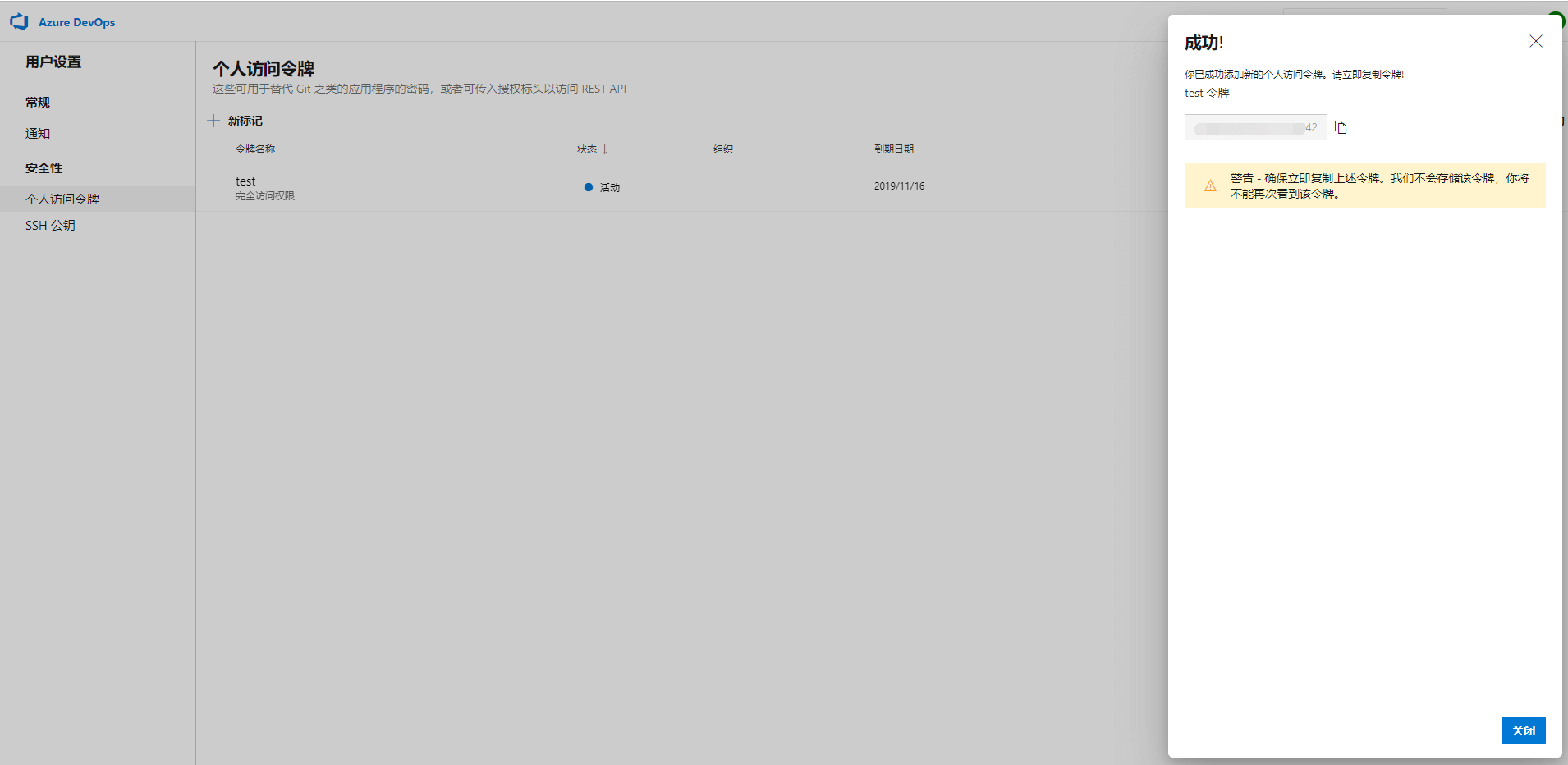Image resolution: width=1568 pixels, height=765 pixels.
Task: Sort by 到期日期 column header
Action: (893, 149)
